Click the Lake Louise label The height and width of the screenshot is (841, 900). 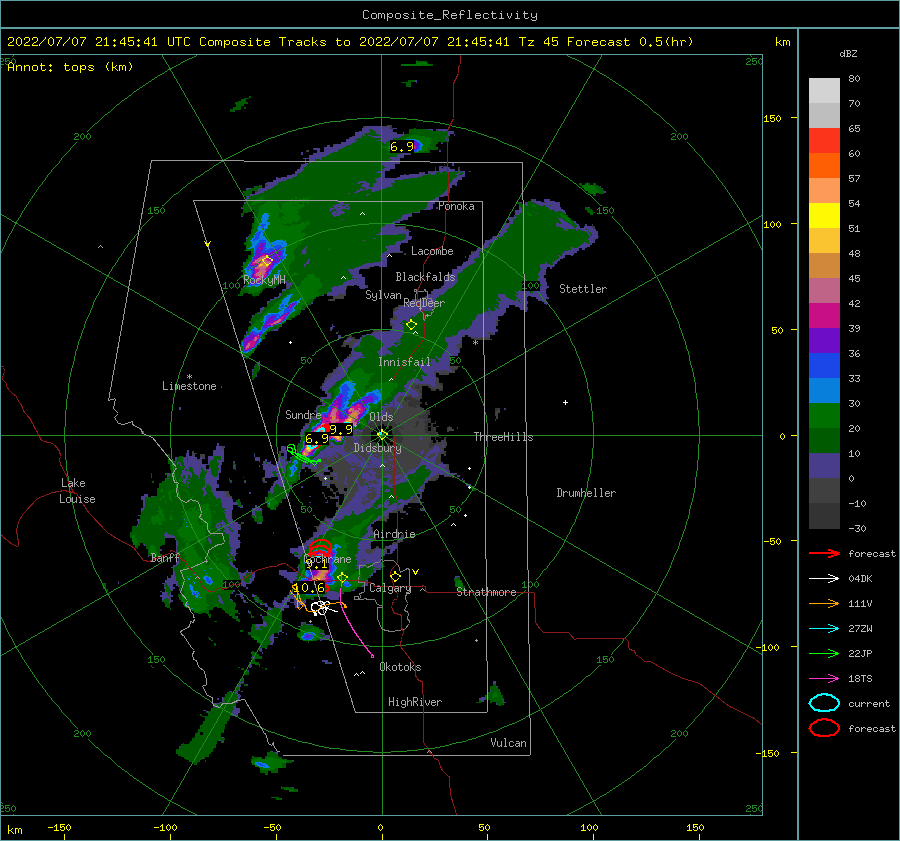pyautogui.click(x=77, y=491)
